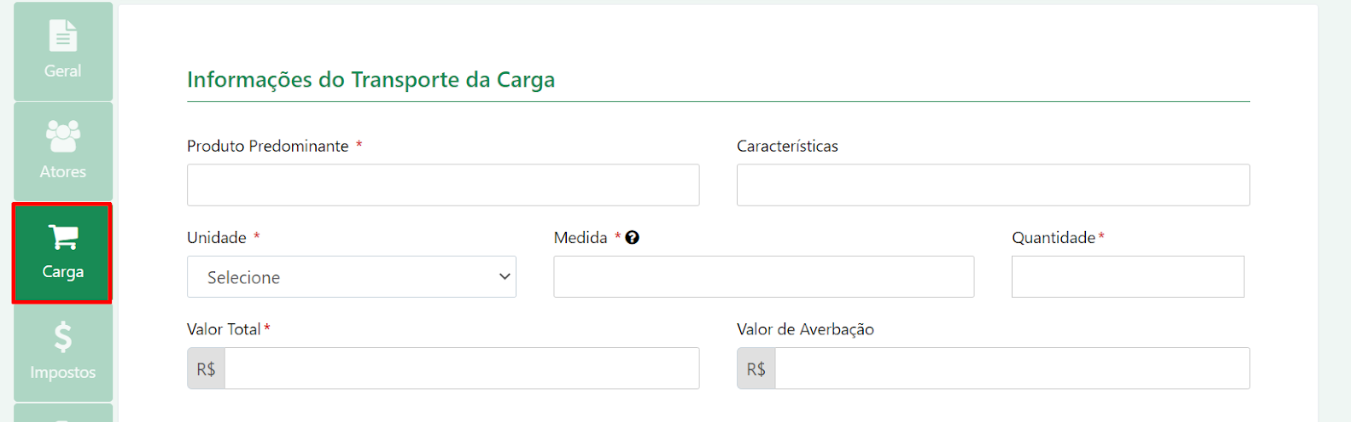Click the Valor de Averbação amount field
The width and height of the screenshot is (1351, 422).
[x=1012, y=368]
